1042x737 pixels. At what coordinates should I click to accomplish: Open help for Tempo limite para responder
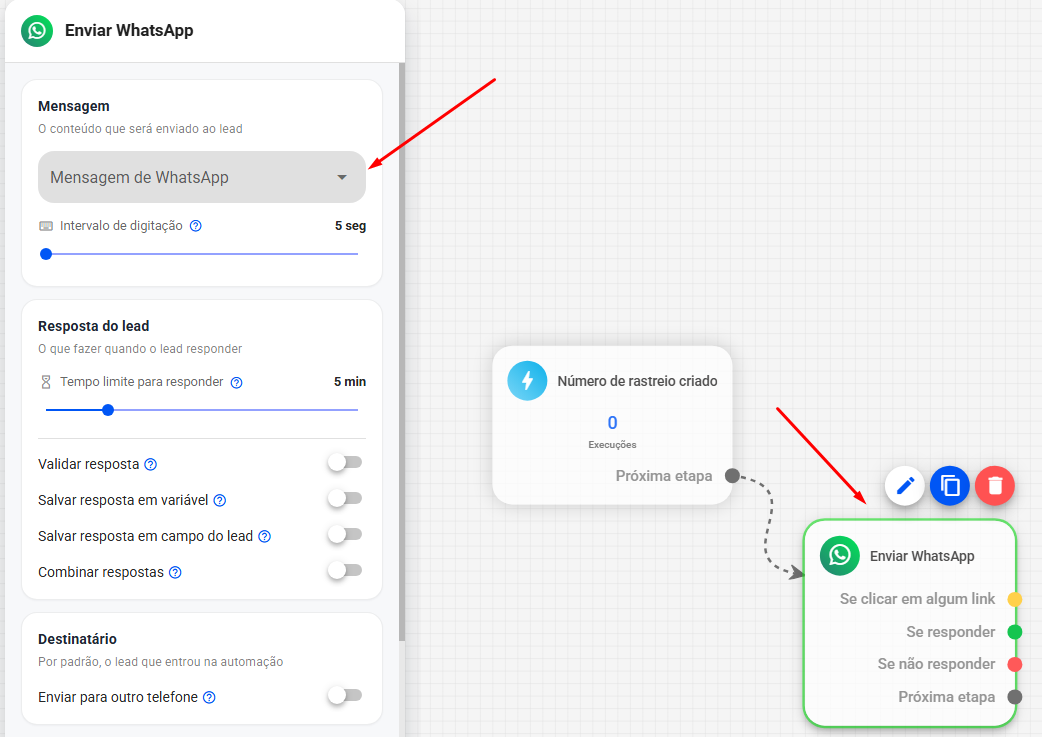coord(237,382)
